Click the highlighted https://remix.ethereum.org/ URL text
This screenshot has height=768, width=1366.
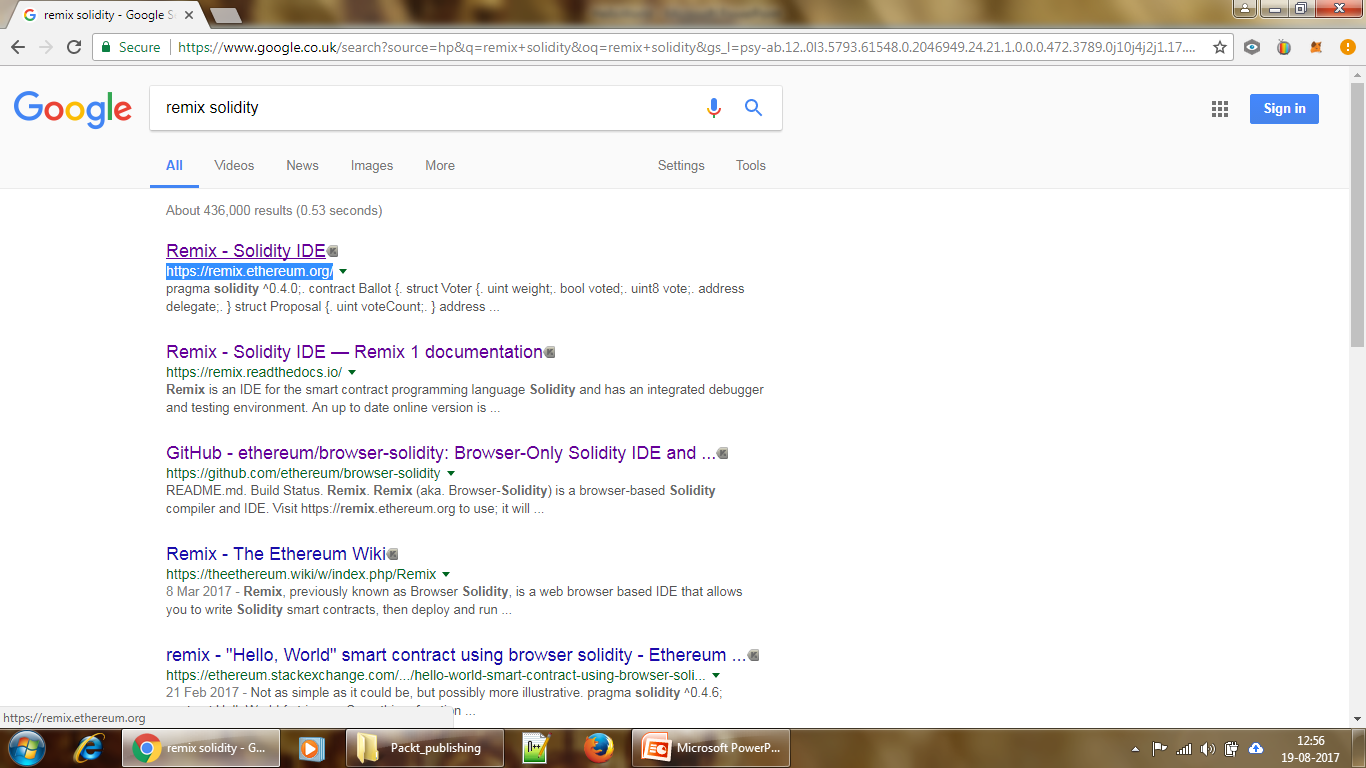pos(249,272)
